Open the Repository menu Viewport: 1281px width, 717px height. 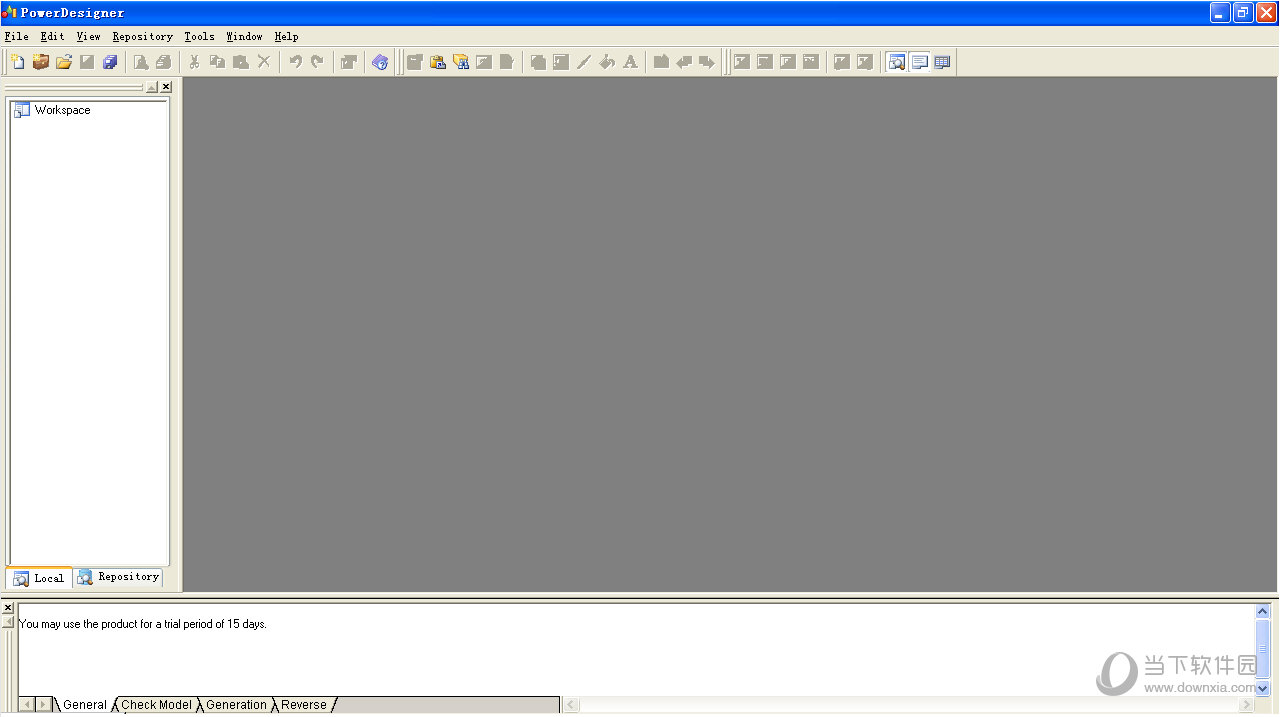(x=142, y=36)
